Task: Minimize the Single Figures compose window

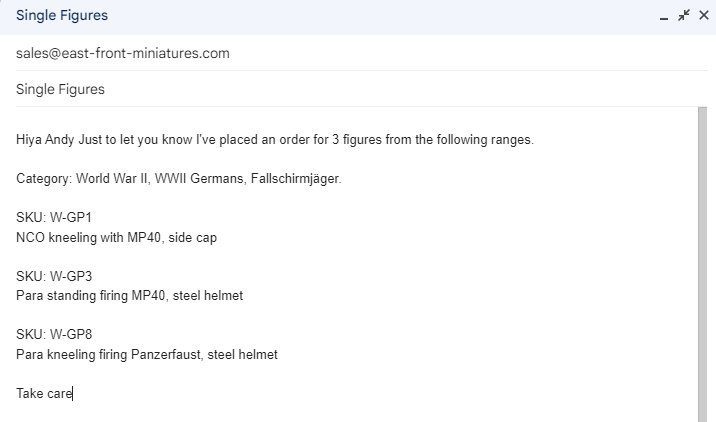Action: (664, 17)
